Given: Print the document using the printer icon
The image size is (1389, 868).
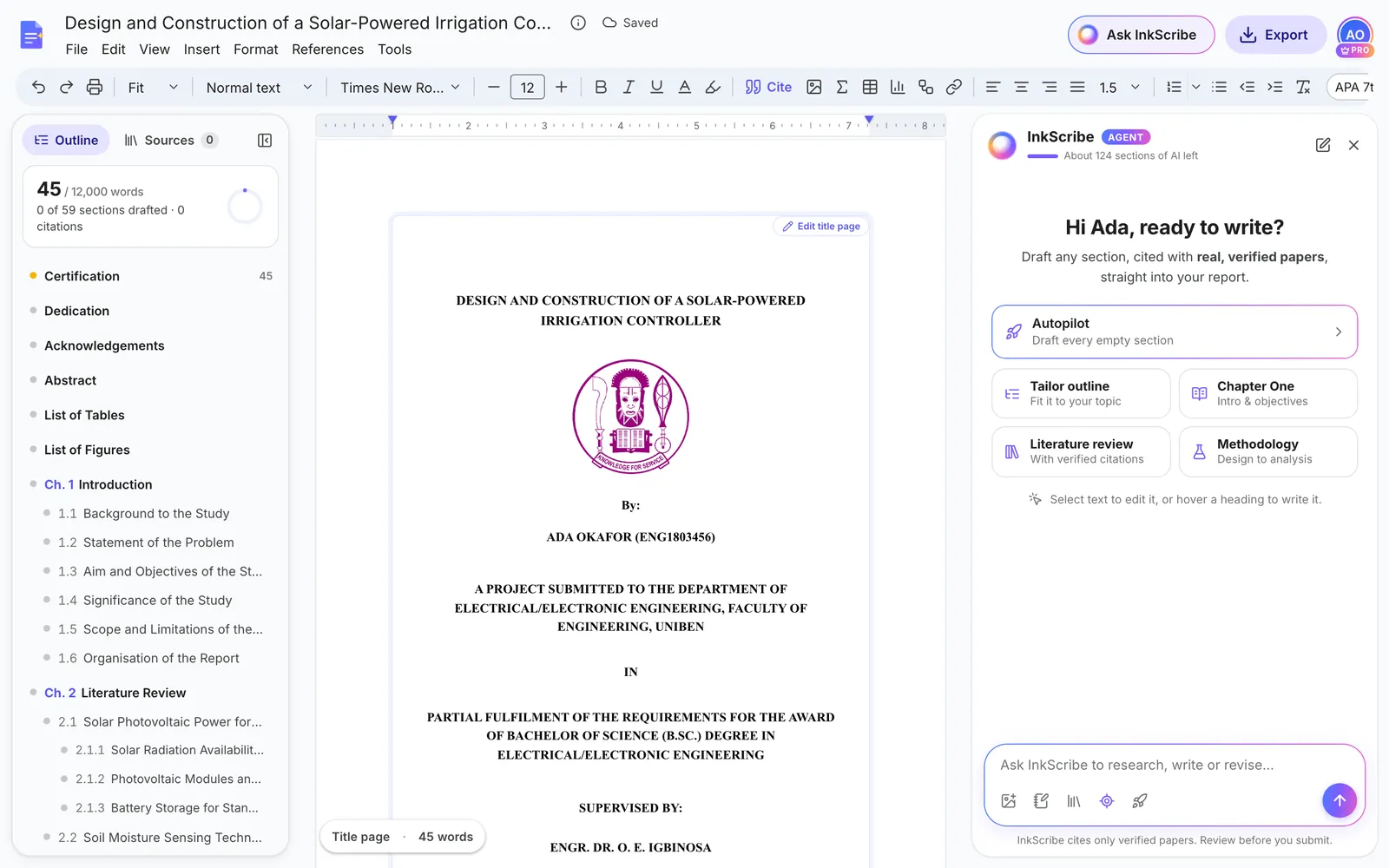Looking at the screenshot, I should (x=95, y=87).
